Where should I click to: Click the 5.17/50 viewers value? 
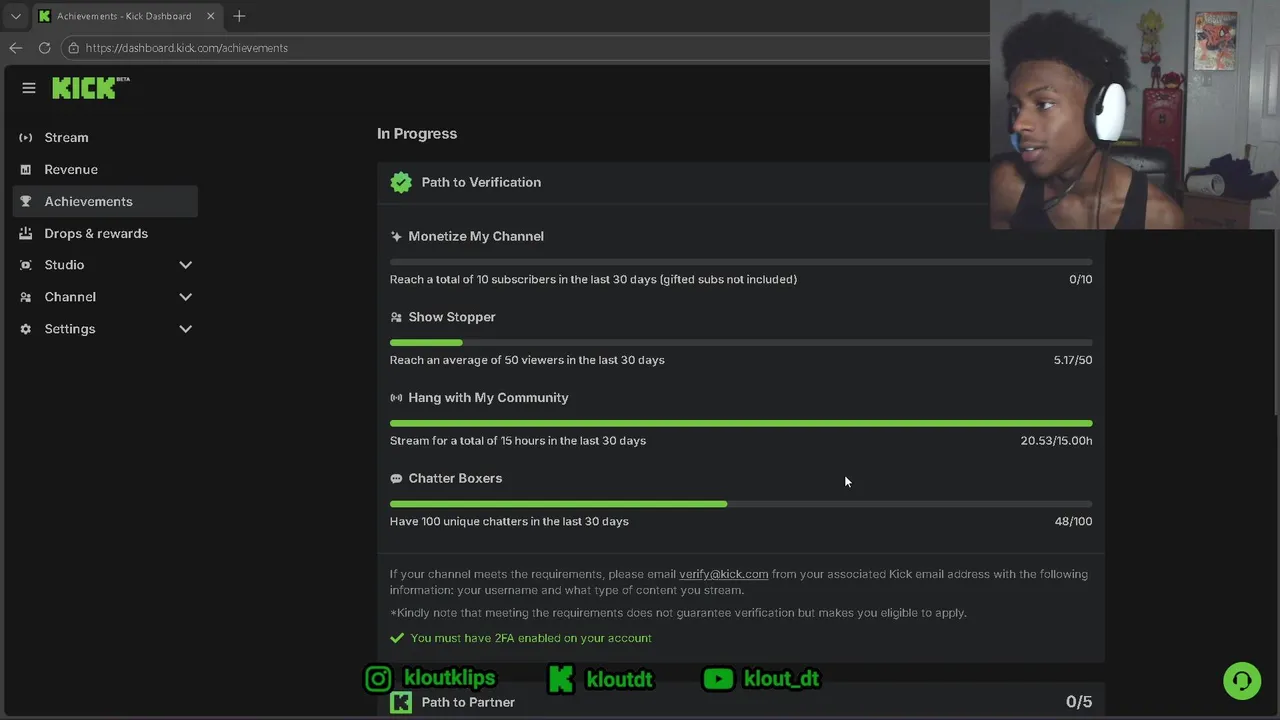coord(1073,360)
